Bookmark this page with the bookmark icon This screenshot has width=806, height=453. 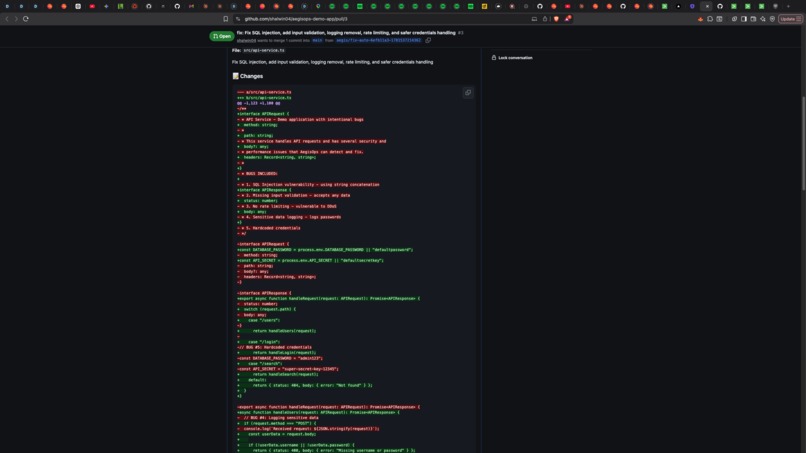click(x=226, y=19)
